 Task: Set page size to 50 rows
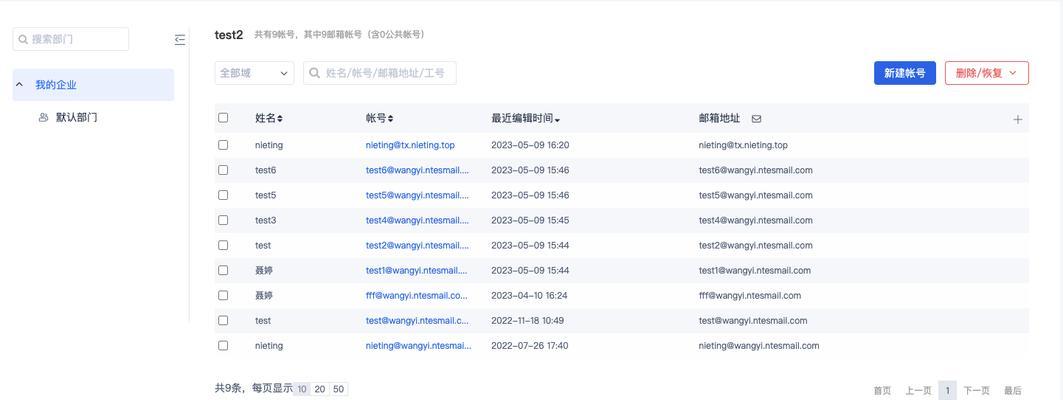[338, 389]
